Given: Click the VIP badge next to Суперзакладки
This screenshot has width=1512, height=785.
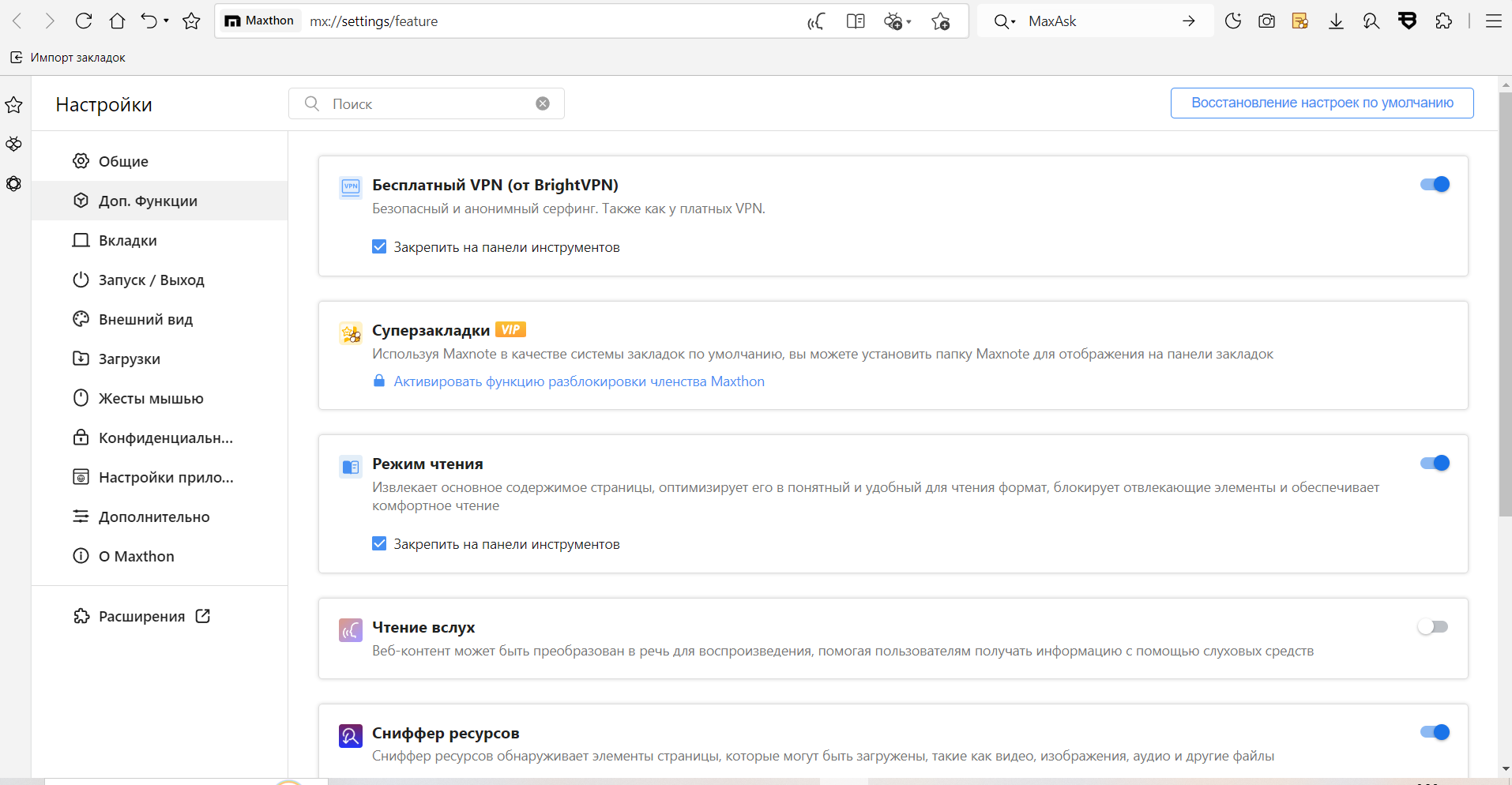Looking at the screenshot, I should [x=510, y=330].
